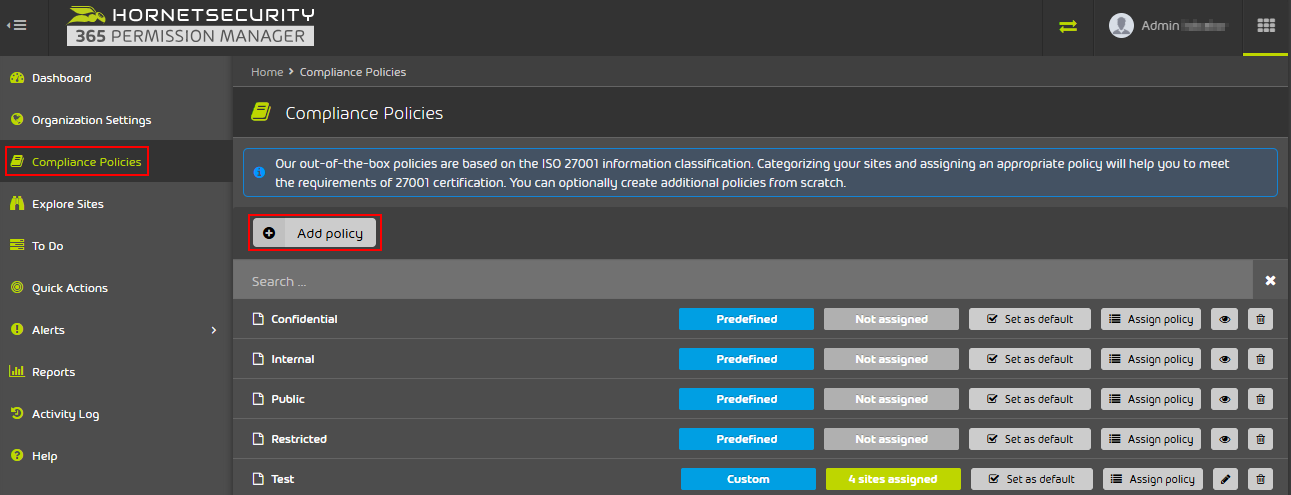The image size is (1291, 495).
Task: View the Restricted policy via eye icon
Action: (x=1224, y=439)
